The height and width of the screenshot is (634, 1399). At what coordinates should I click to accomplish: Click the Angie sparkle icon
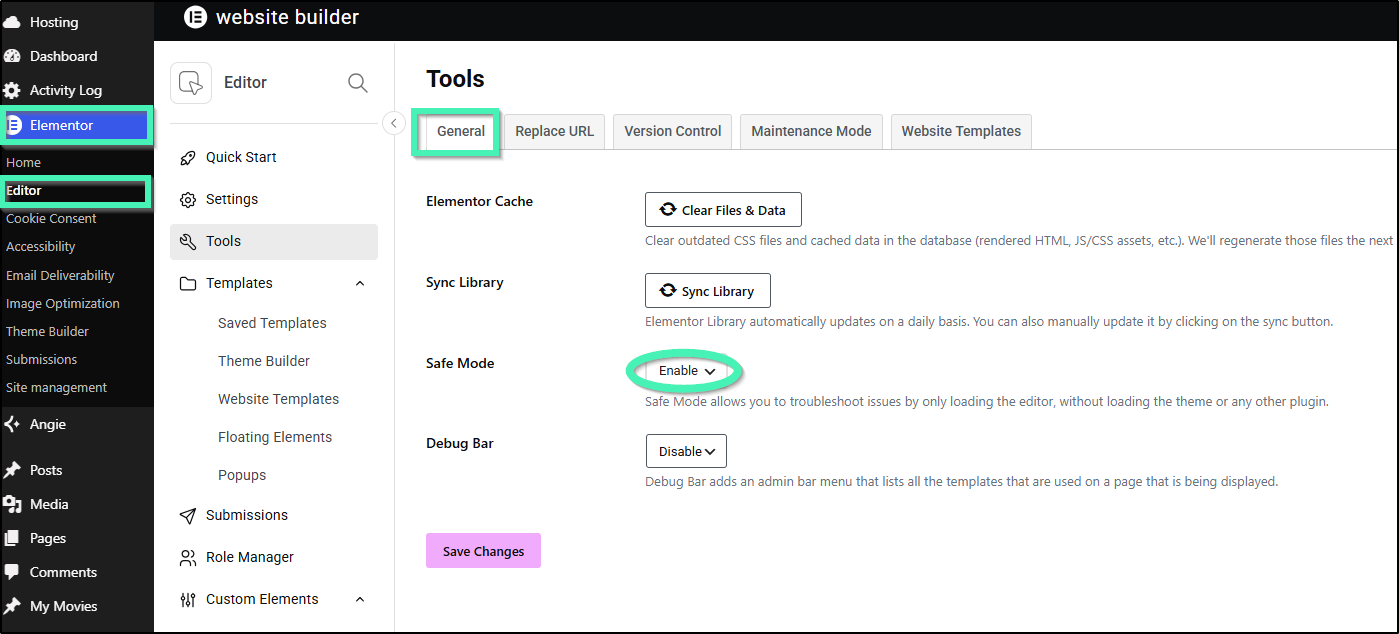tap(13, 424)
